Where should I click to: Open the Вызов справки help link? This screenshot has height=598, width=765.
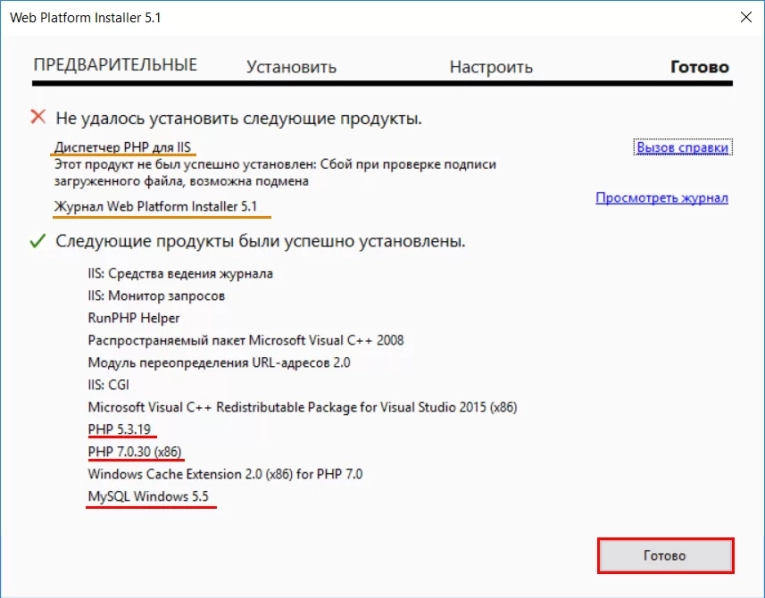coord(683,147)
